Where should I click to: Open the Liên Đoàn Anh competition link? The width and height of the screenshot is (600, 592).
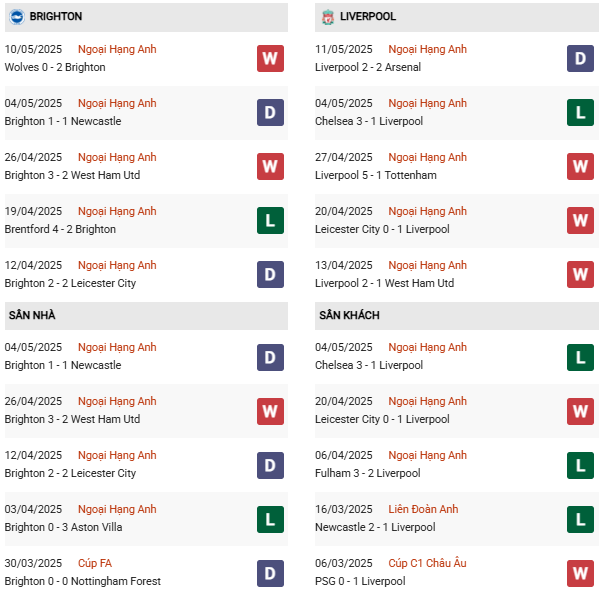pos(423,509)
